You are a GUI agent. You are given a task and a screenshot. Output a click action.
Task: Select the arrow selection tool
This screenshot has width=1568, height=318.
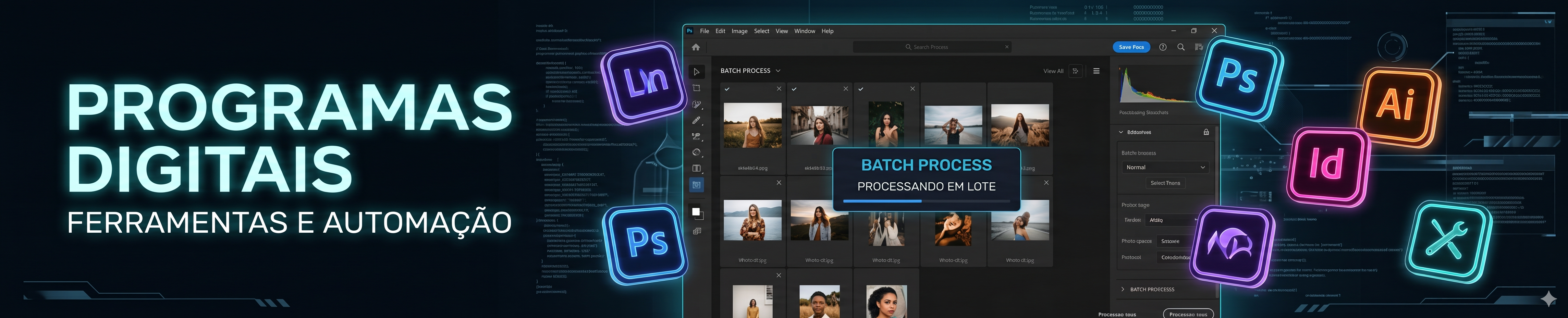tap(697, 72)
